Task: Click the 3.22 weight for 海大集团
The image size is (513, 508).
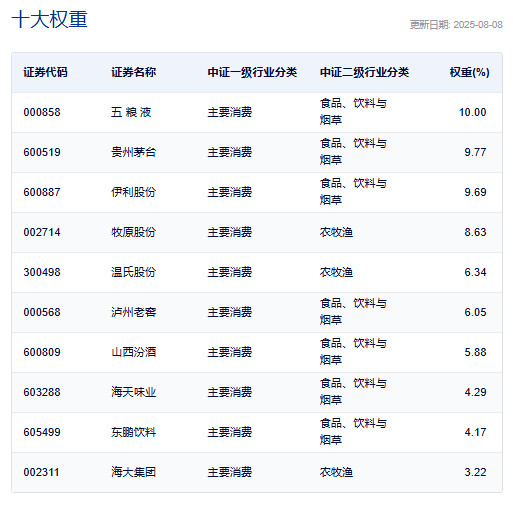Action: coord(475,472)
